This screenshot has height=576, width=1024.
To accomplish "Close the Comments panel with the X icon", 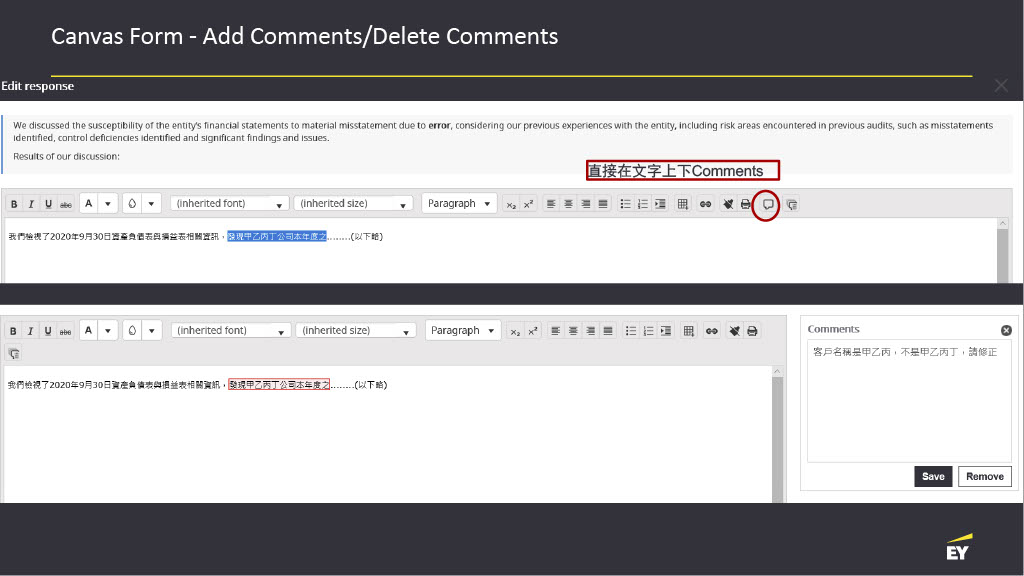I will pyautogui.click(x=1006, y=330).
